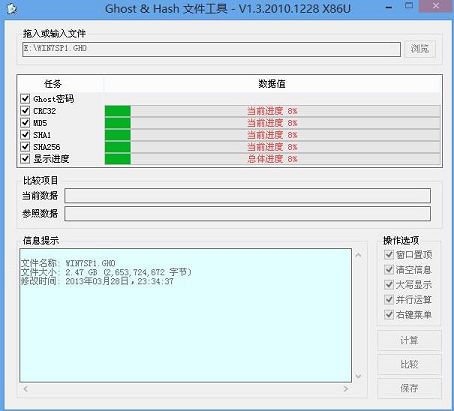The width and height of the screenshot is (454, 411).
Task: Toggle the SHA256 task checkbox
Action: pos(25,146)
